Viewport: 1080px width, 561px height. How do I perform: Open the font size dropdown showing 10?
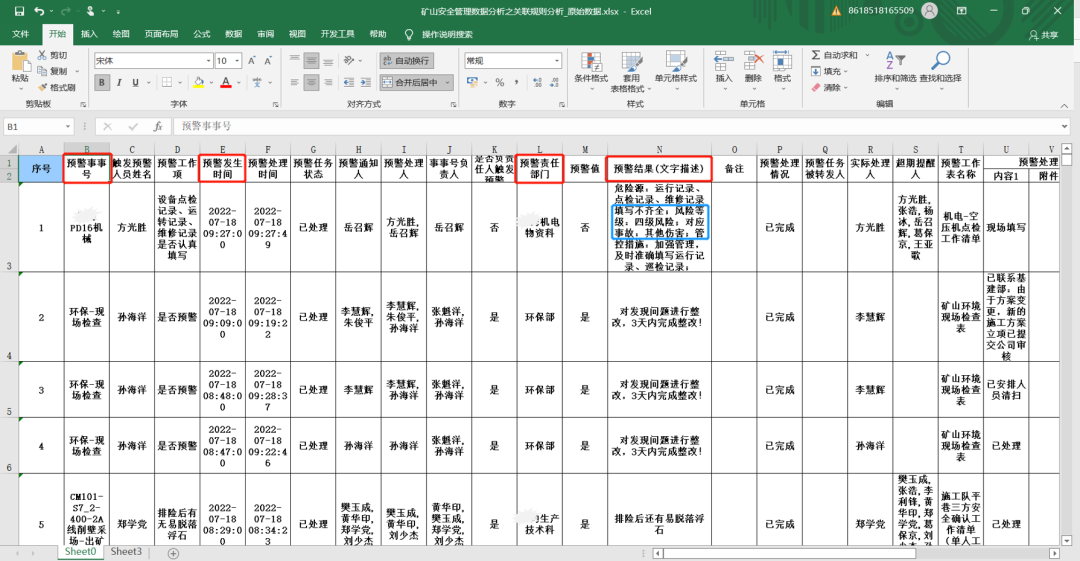[x=237, y=61]
